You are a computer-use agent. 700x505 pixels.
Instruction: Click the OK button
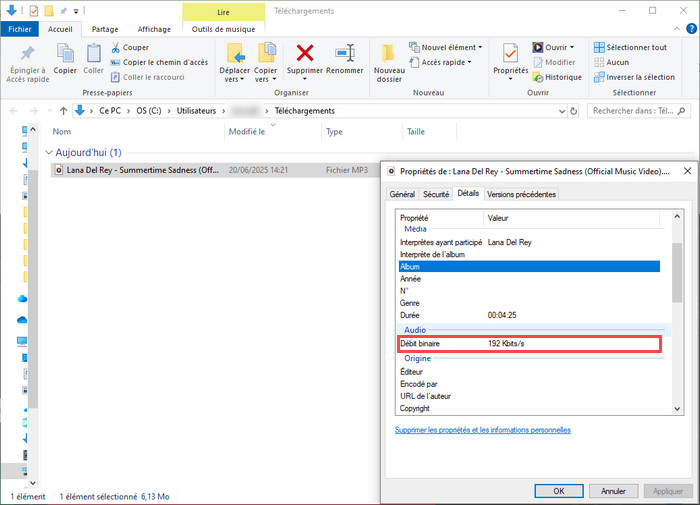tap(559, 491)
